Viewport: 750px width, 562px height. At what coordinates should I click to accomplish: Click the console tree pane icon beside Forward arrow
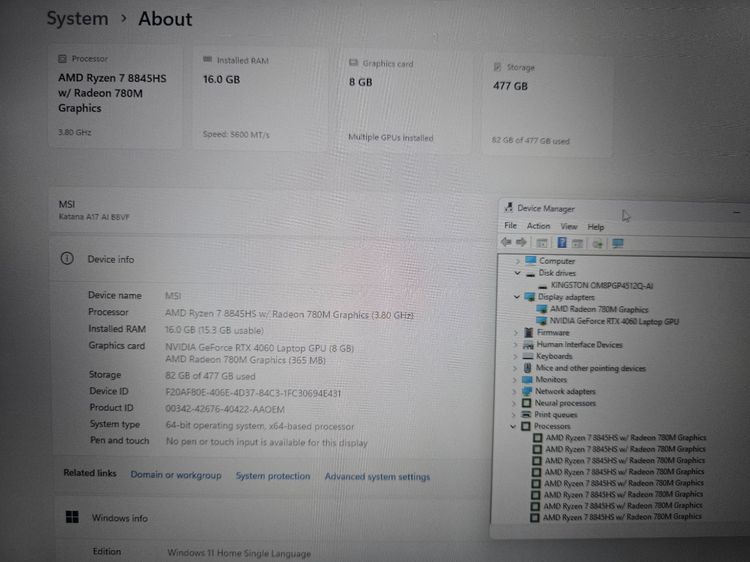(541, 243)
